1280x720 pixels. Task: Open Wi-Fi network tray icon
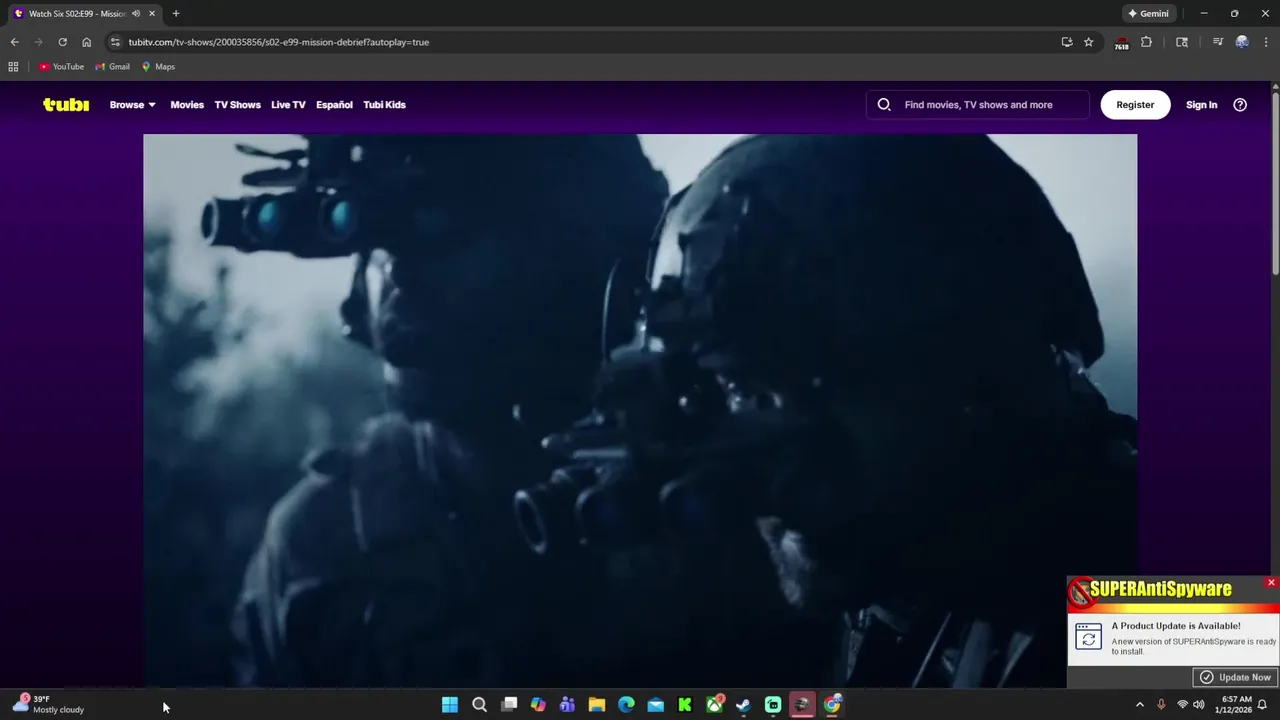[x=1182, y=705]
